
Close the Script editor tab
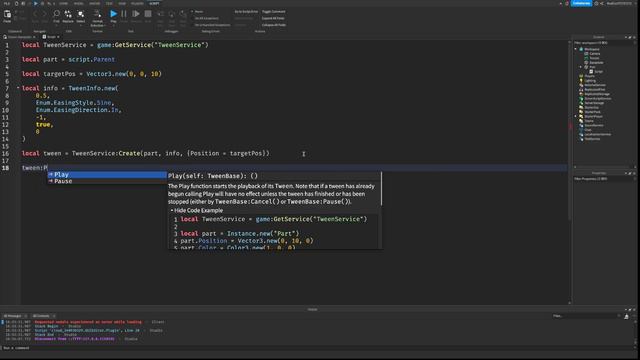pos(58,37)
